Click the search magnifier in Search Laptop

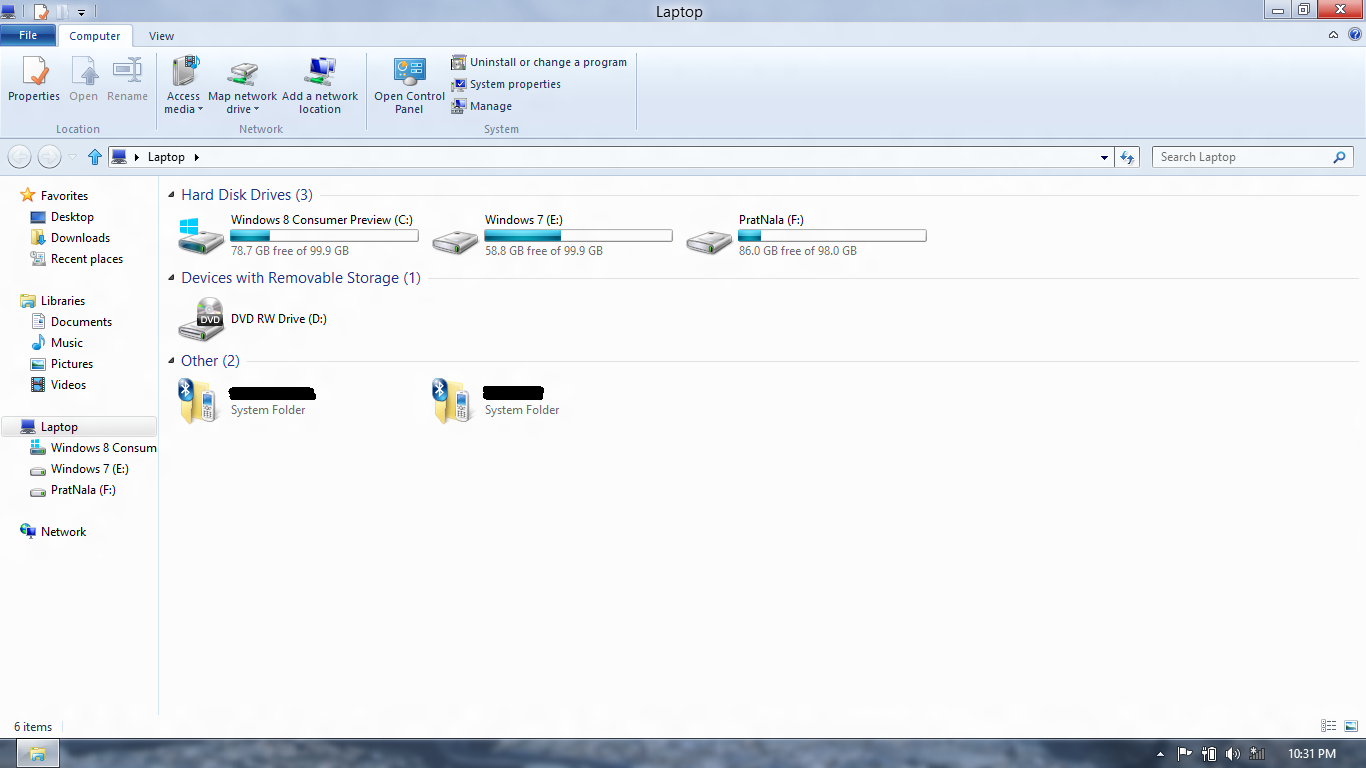point(1340,157)
